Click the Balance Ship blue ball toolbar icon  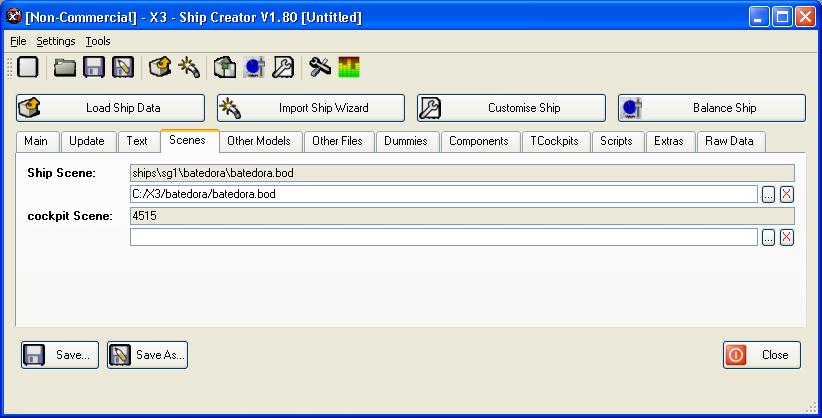254,68
